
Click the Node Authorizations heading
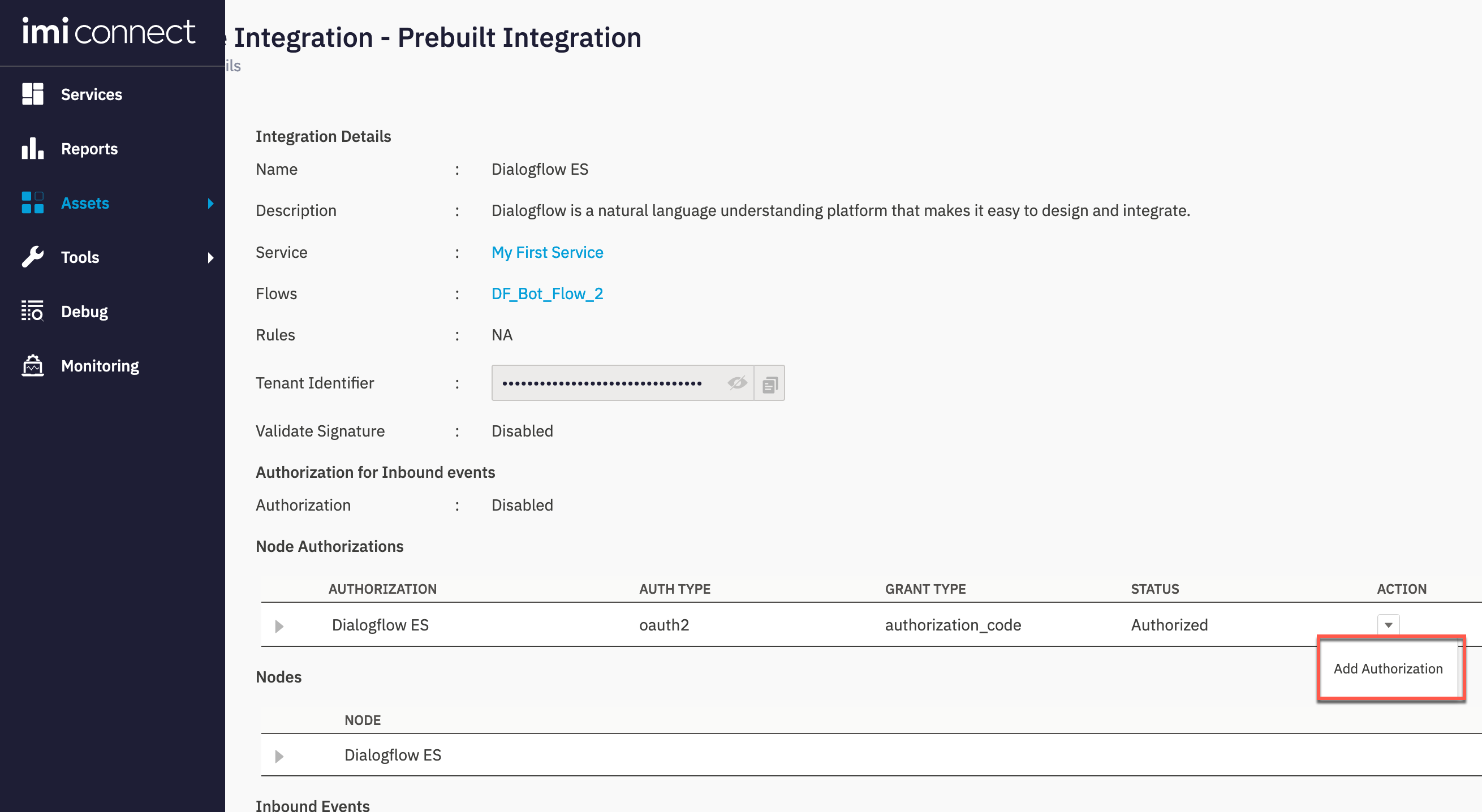tap(330, 546)
